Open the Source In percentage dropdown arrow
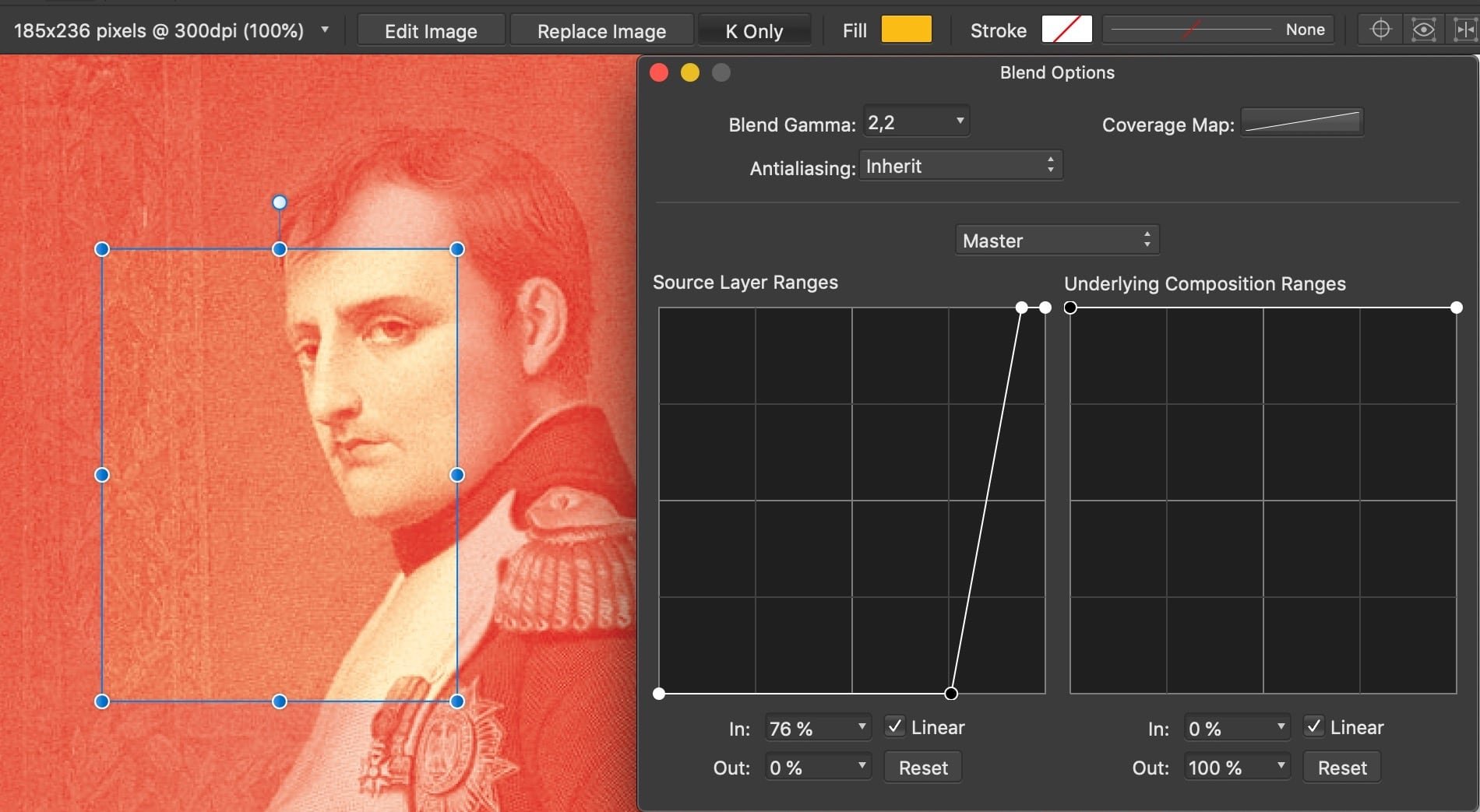This screenshot has width=1480, height=812. 862,726
